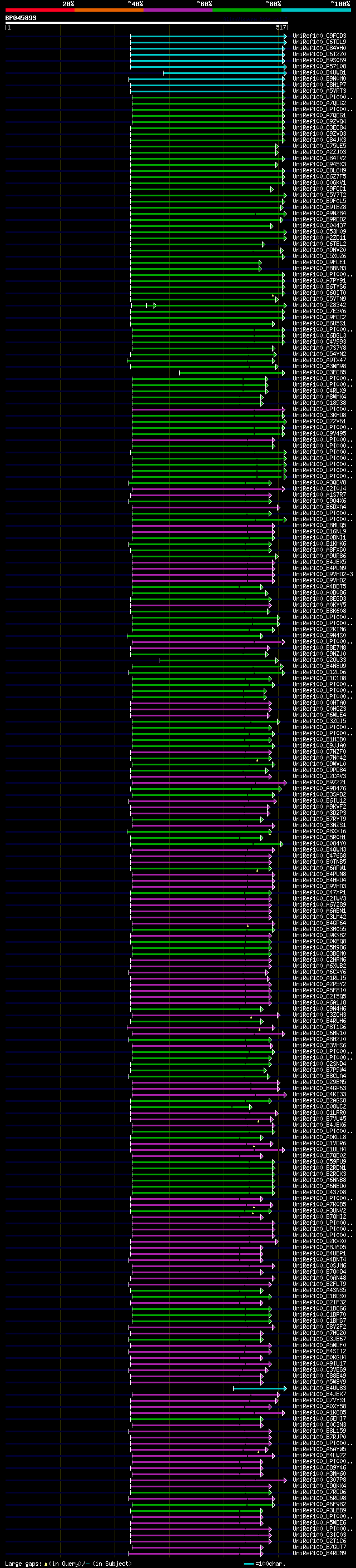The width and height of the screenshot is (356, 1568).
Task: Select the UniRef100_Q945X3 label
Action: tap(319, 164)
